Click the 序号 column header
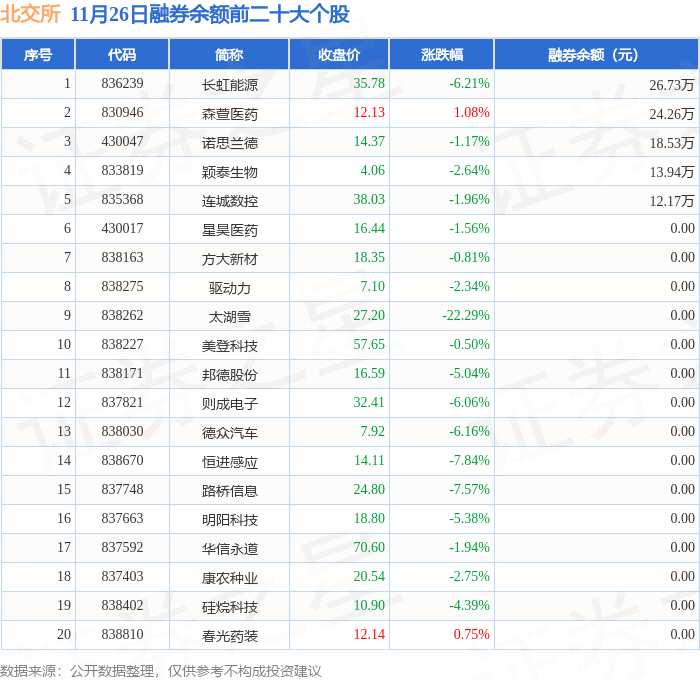Screen dimensions: 700x680 (38, 54)
